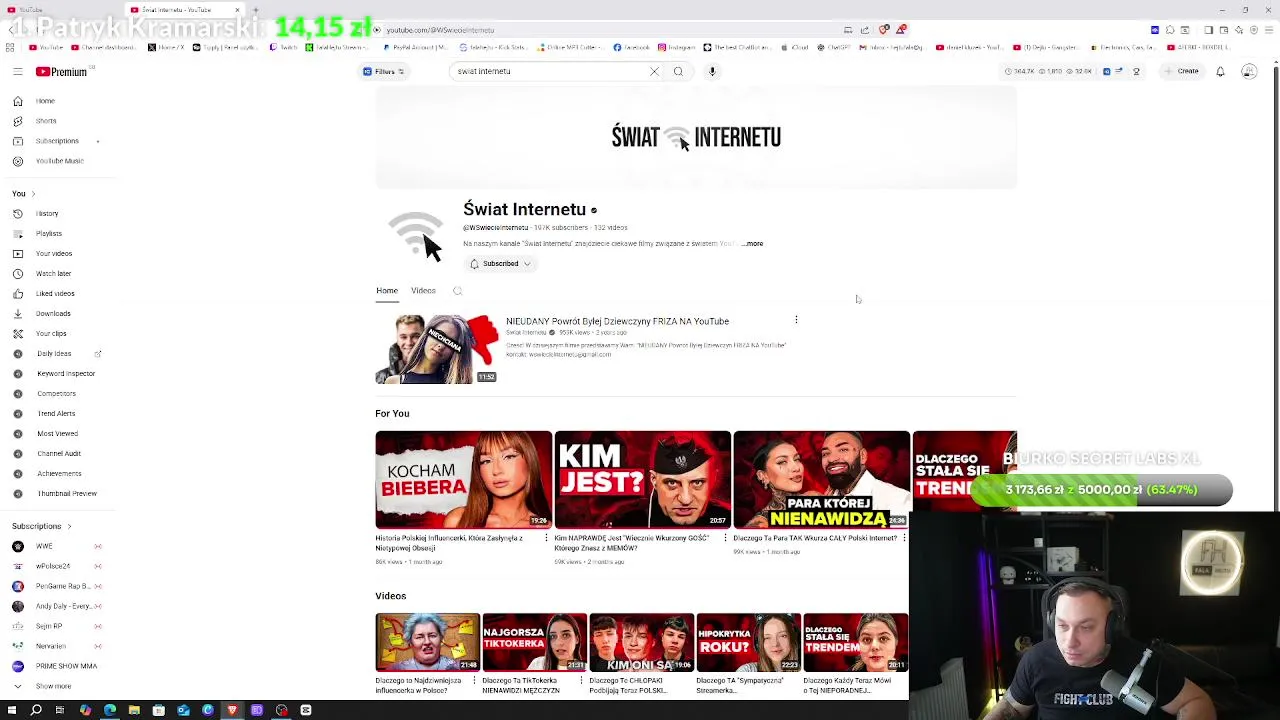Open Competitors tool
Screen dimensions: 1280x720
coord(56,393)
